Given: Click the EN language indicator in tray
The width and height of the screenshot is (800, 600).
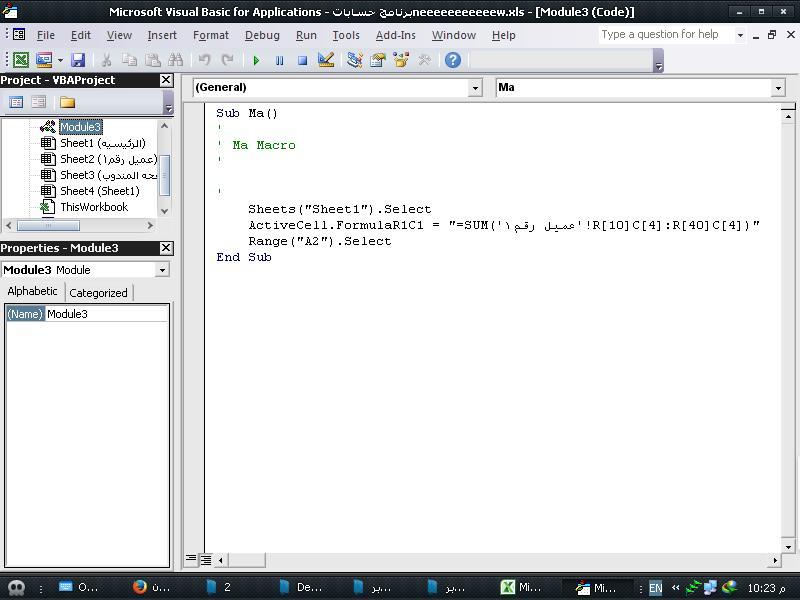Looking at the screenshot, I should (655, 588).
